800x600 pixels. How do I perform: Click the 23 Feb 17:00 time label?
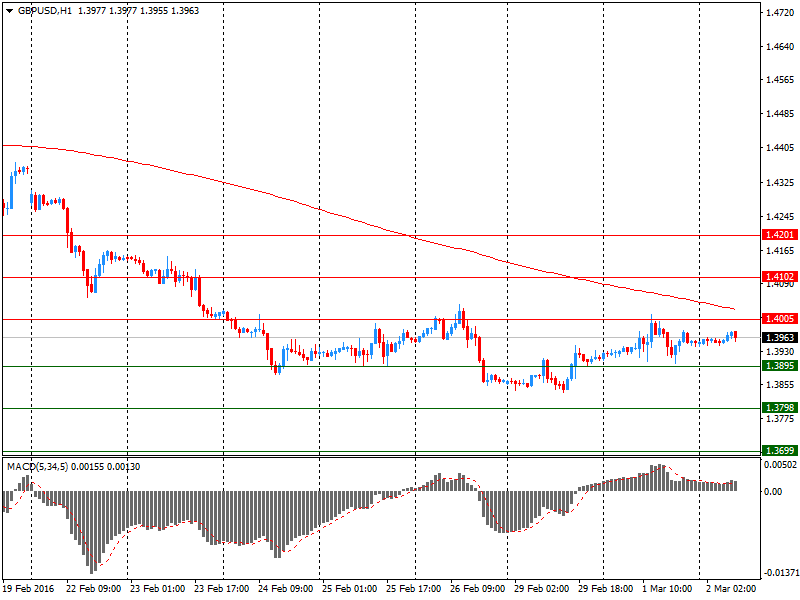coord(221,588)
